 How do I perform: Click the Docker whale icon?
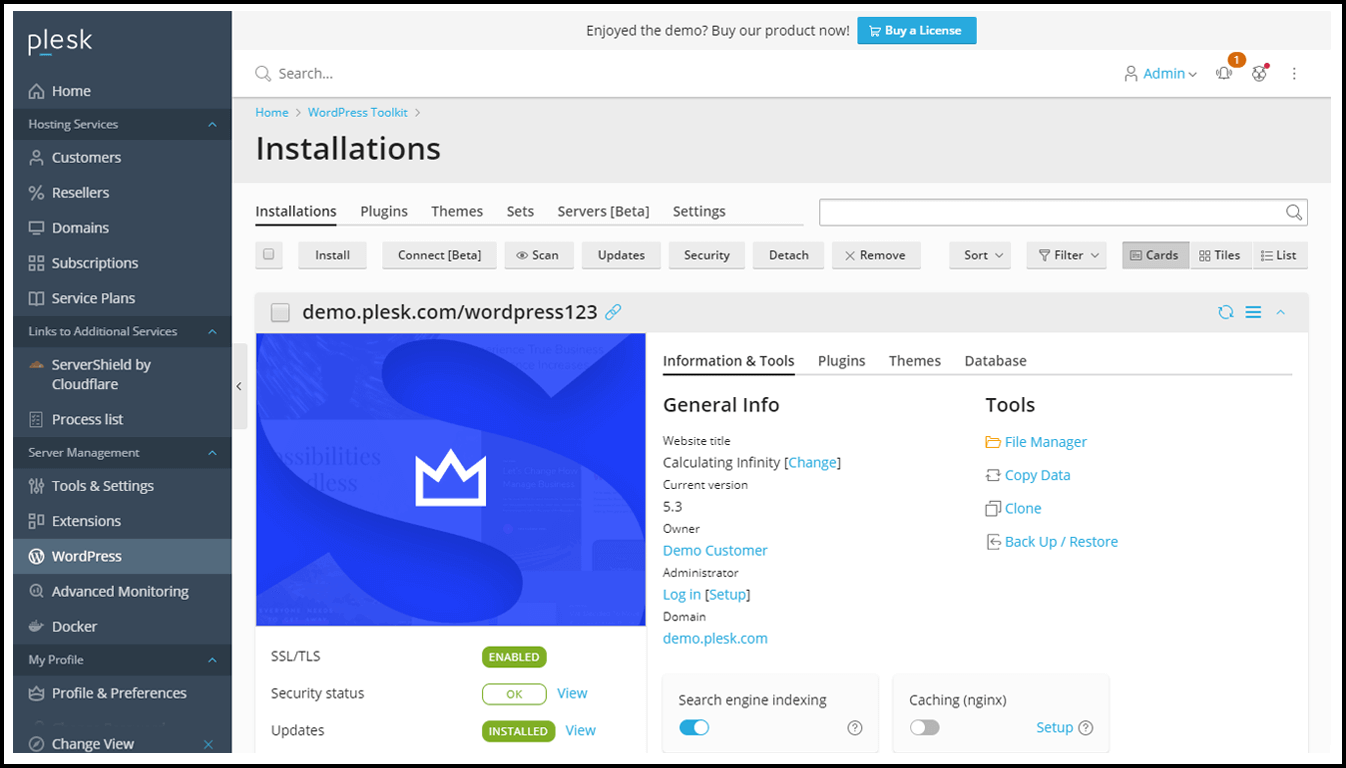coord(36,627)
